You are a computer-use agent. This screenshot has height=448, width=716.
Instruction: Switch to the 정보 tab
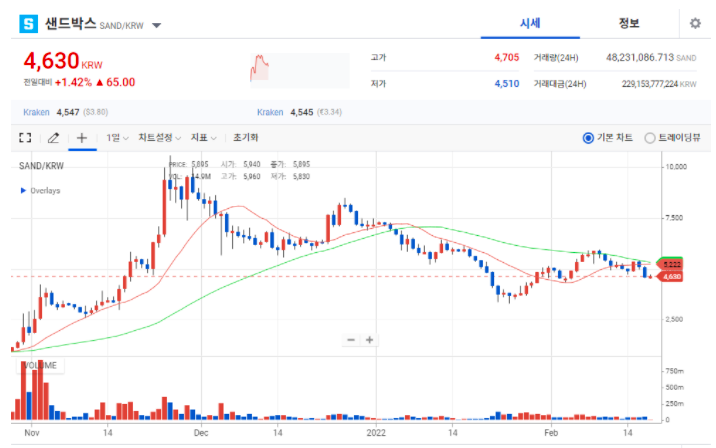[629, 23]
